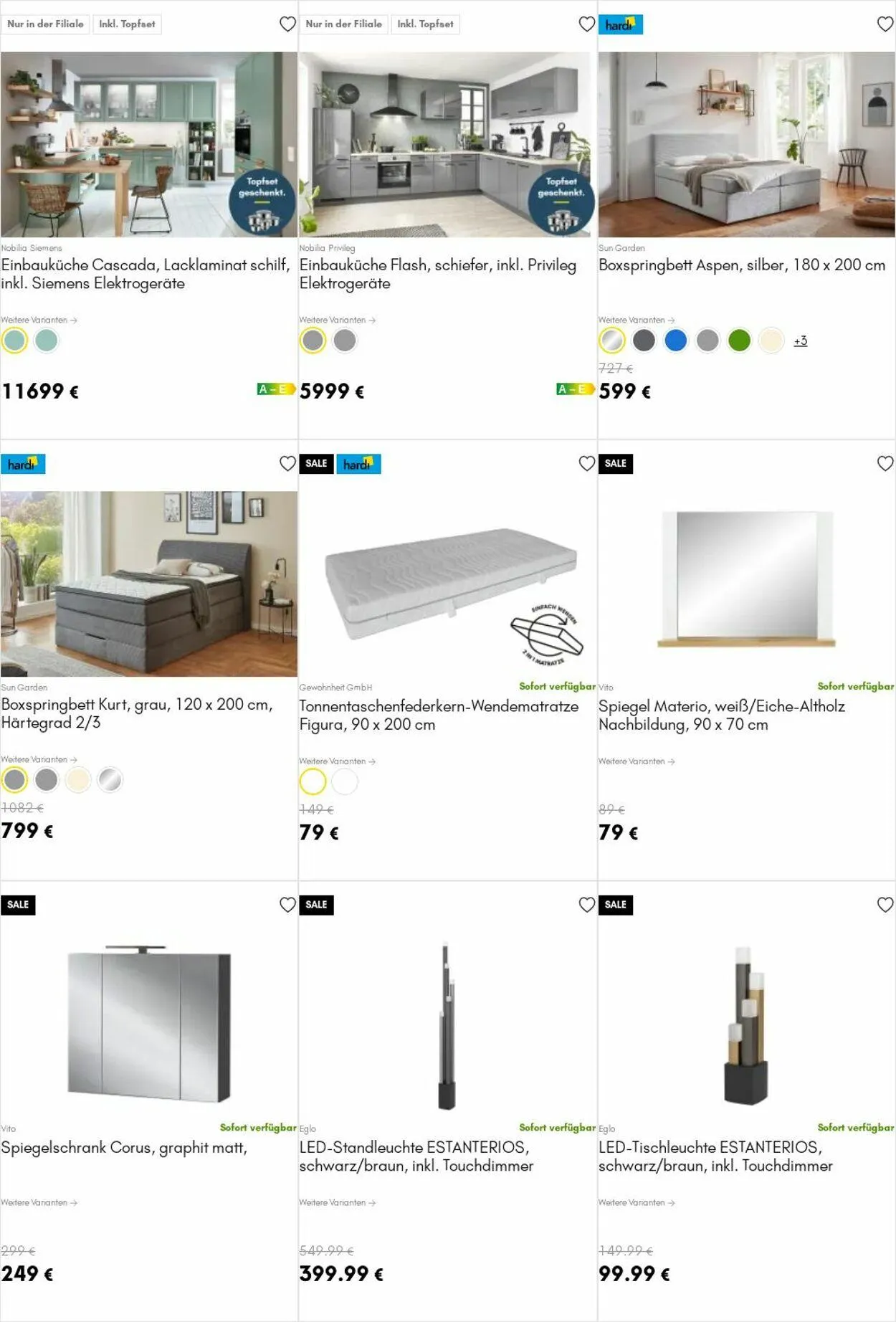Expand +3 more colors for Boxspringbett Aspen
Viewport: 896px width, 1322px height.
pyautogui.click(x=801, y=341)
